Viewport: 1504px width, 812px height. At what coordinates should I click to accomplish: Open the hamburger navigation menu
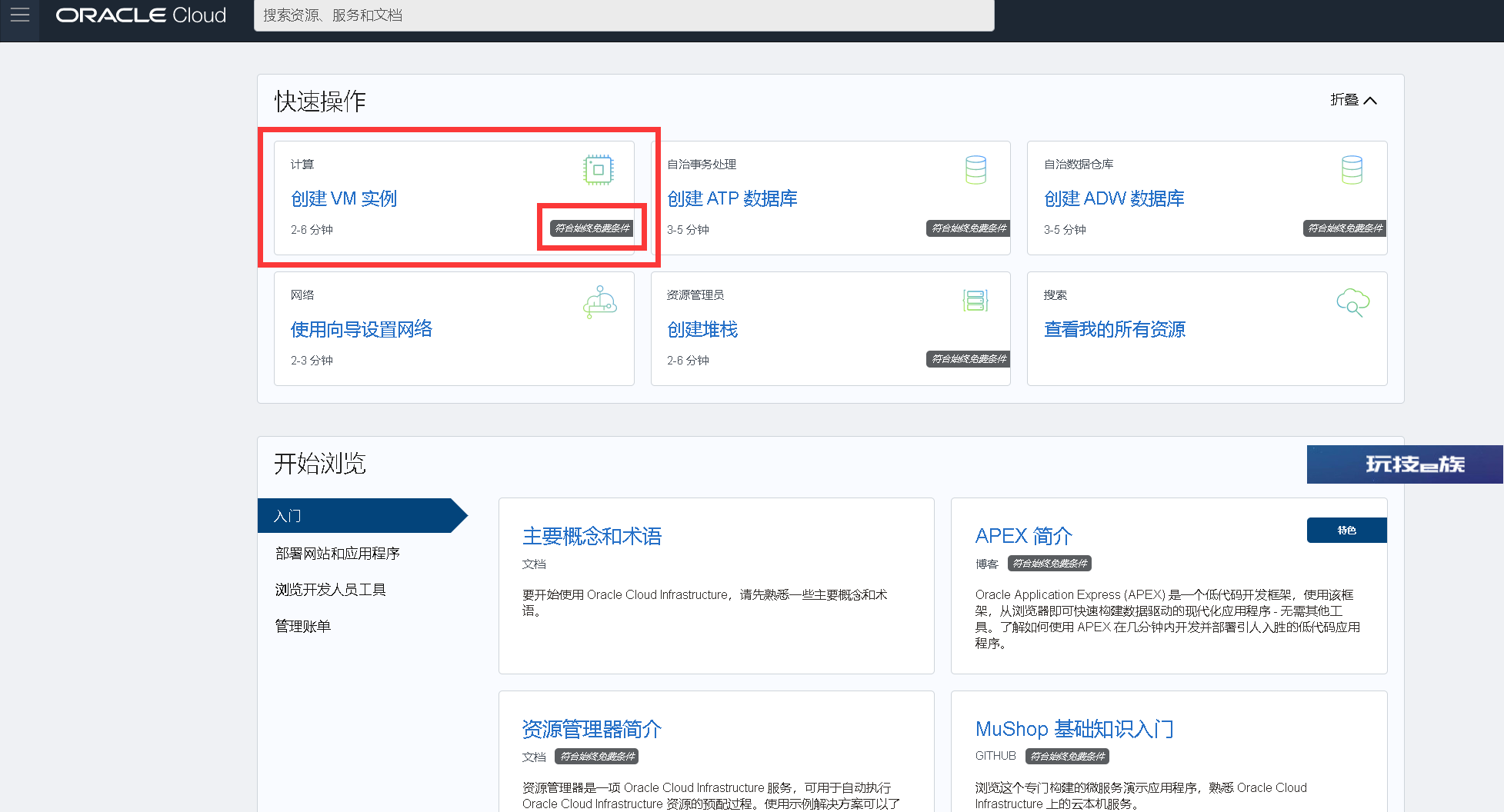pyautogui.click(x=20, y=15)
